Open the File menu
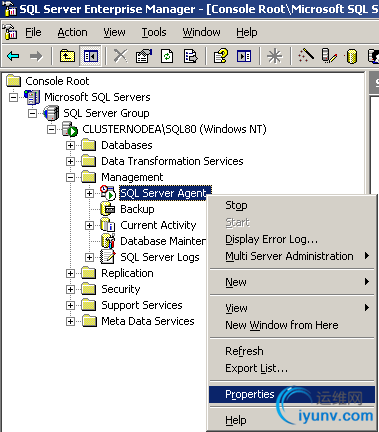The image size is (379, 432). (33, 32)
